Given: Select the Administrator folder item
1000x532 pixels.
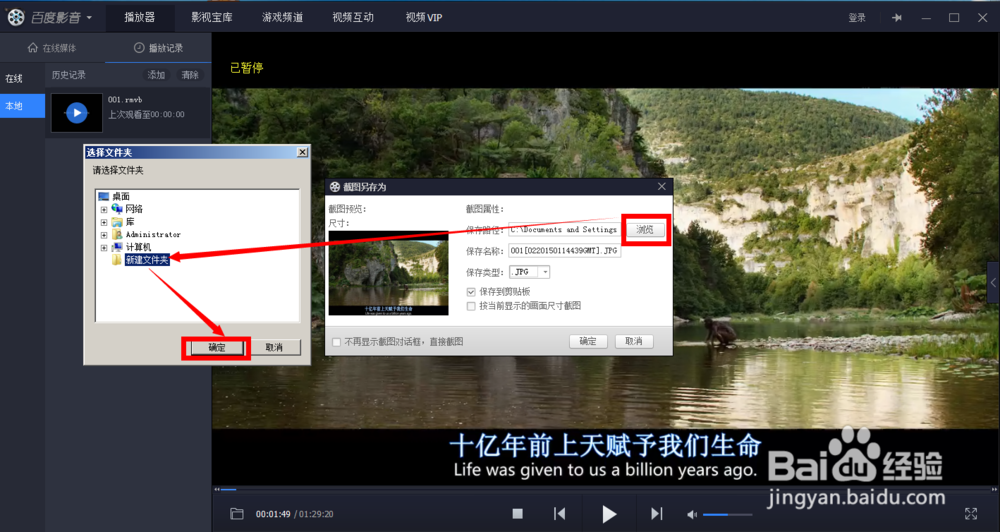Looking at the screenshot, I should [153, 235].
